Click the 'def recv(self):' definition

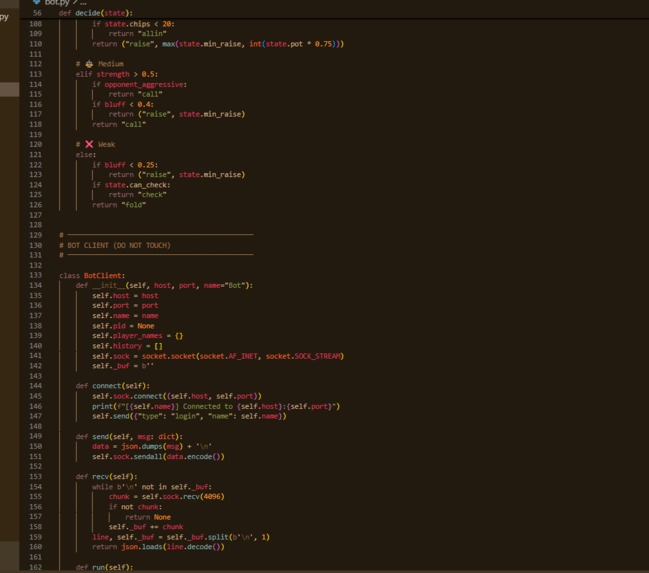106,477
